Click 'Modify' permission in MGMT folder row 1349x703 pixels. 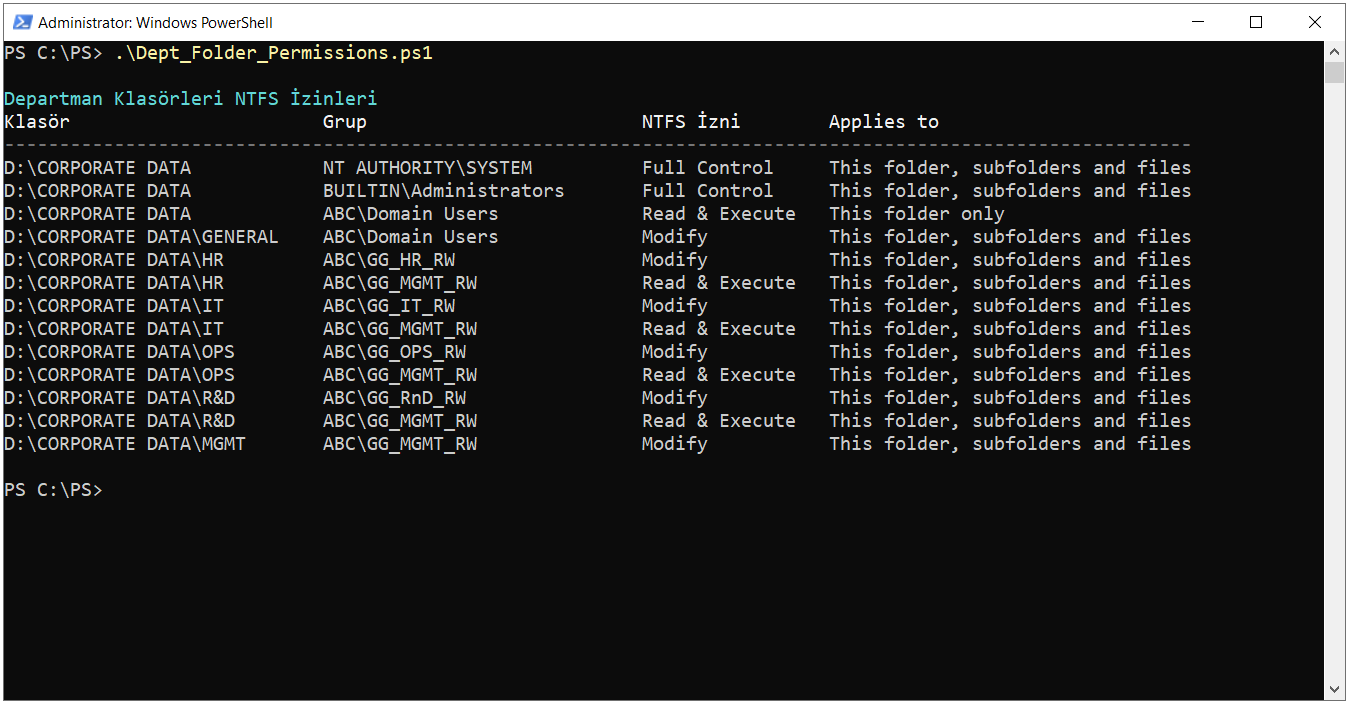pyautogui.click(x=674, y=444)
